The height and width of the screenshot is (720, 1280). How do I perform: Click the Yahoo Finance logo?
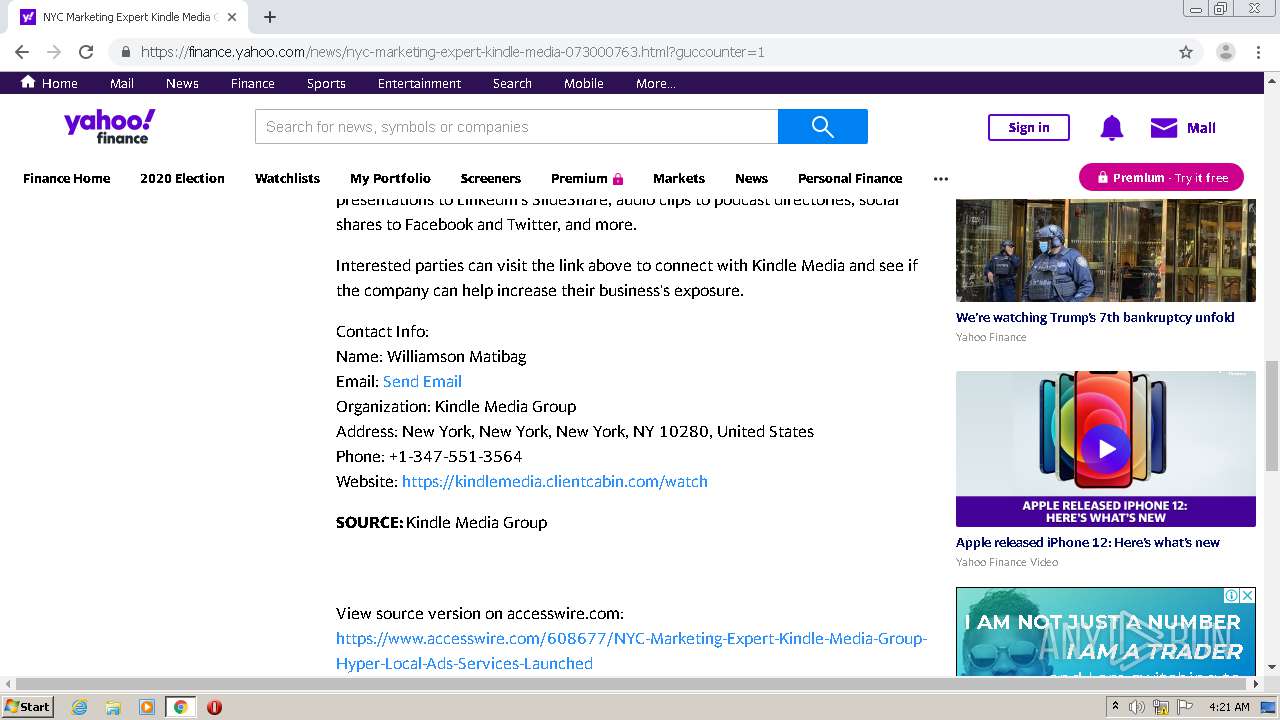tap(110, 126)
